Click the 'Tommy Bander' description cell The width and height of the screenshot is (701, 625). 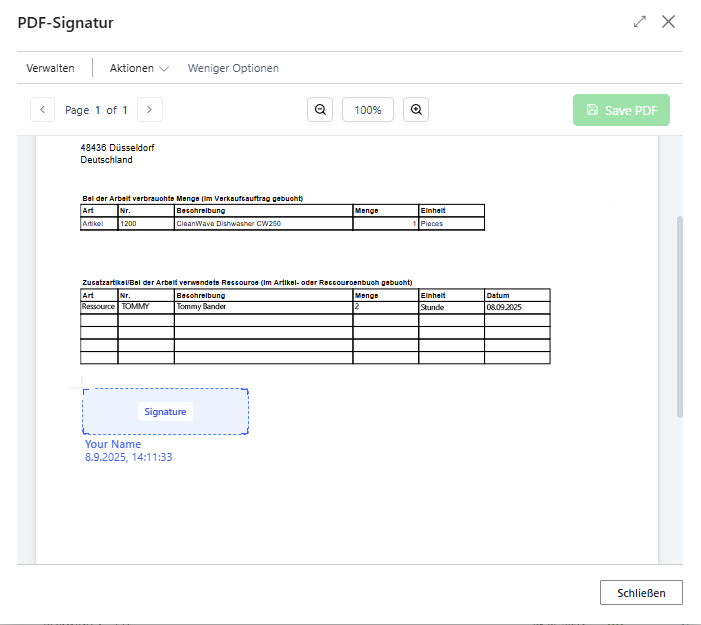click(x=263, y=307)
